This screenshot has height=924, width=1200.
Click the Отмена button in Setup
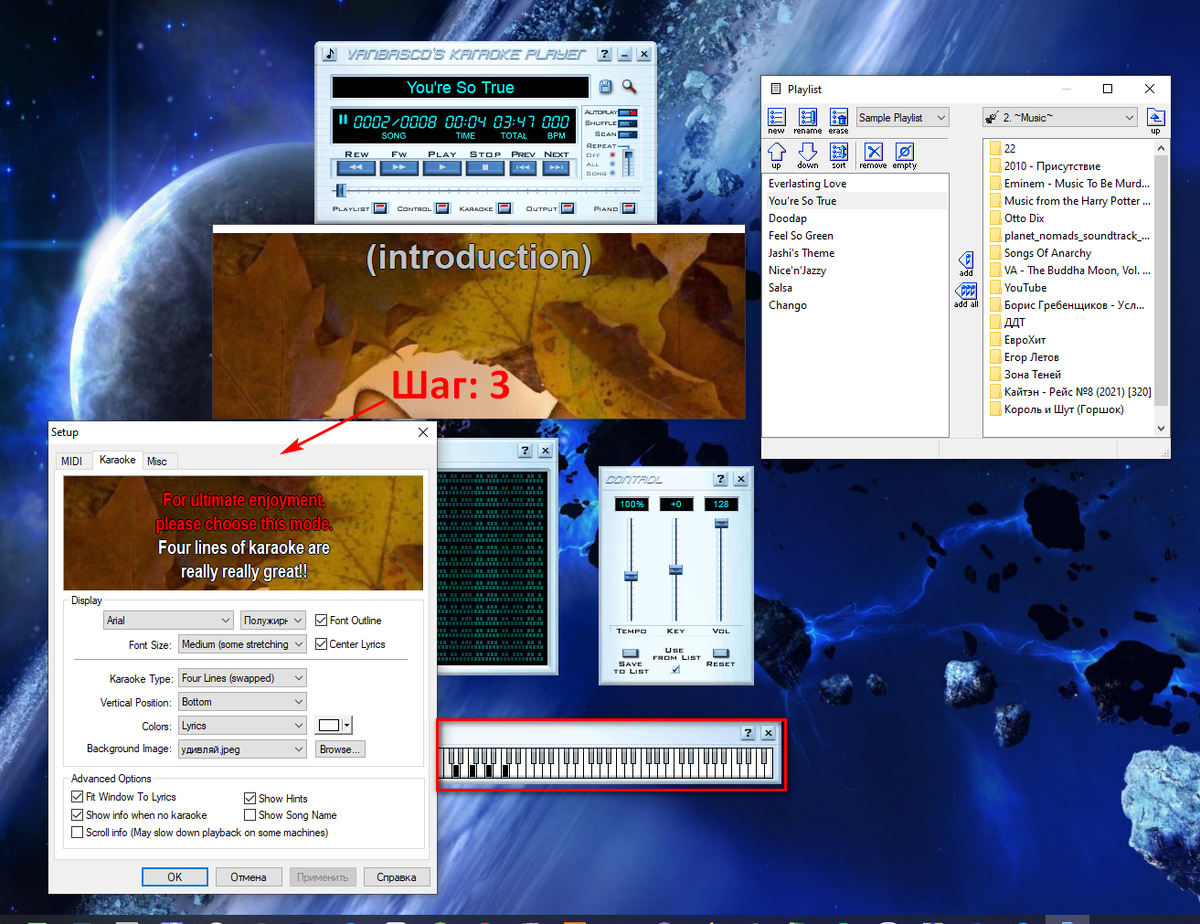click(x=249, y=877)
